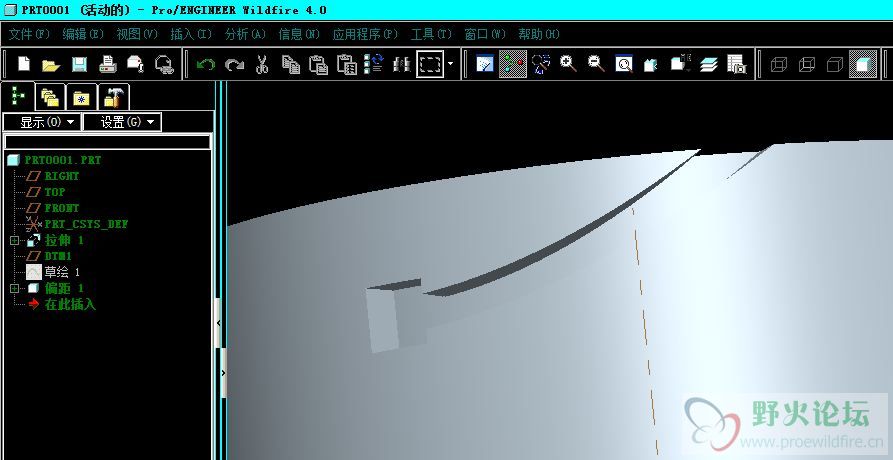Open the Folder Browser navigator tab
Screen dimensions: 893x460
point(51,97)
